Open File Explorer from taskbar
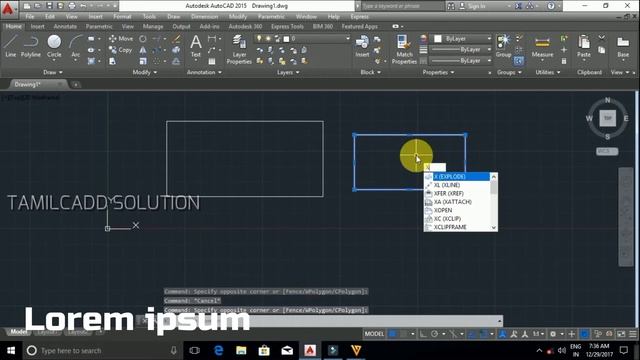This screenshot has width=640, height=360. [x=241, y=350]
